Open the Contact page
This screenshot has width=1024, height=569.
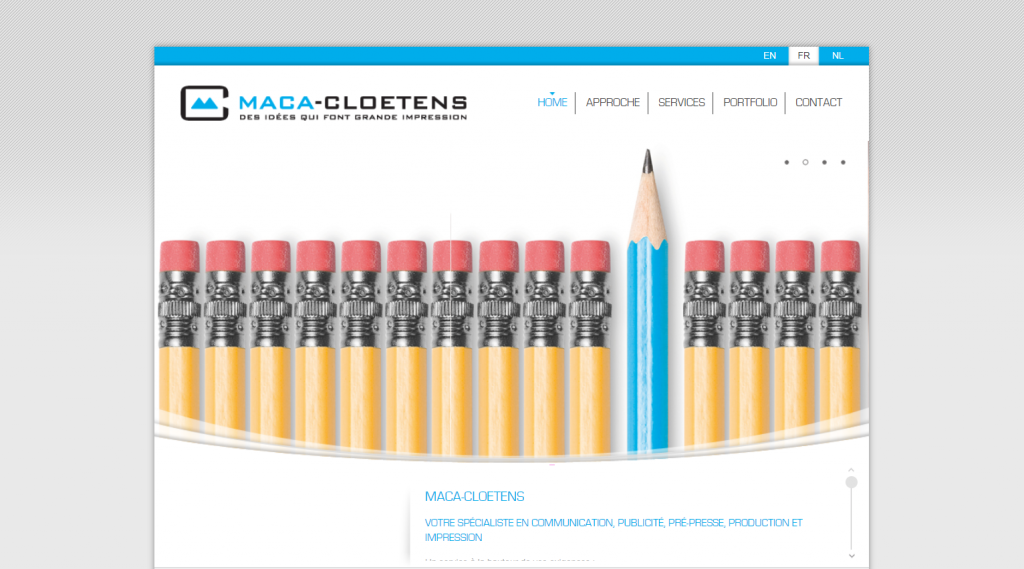coord(818,103)
